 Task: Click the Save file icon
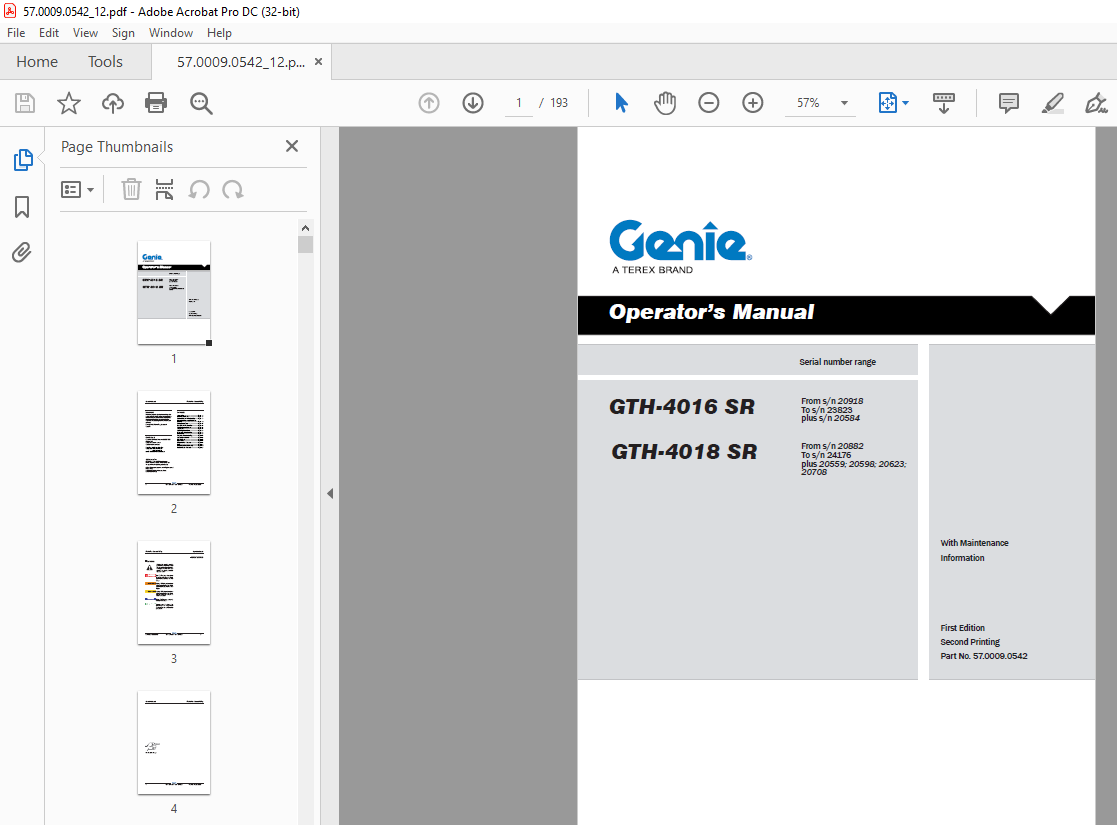point(25,103)
